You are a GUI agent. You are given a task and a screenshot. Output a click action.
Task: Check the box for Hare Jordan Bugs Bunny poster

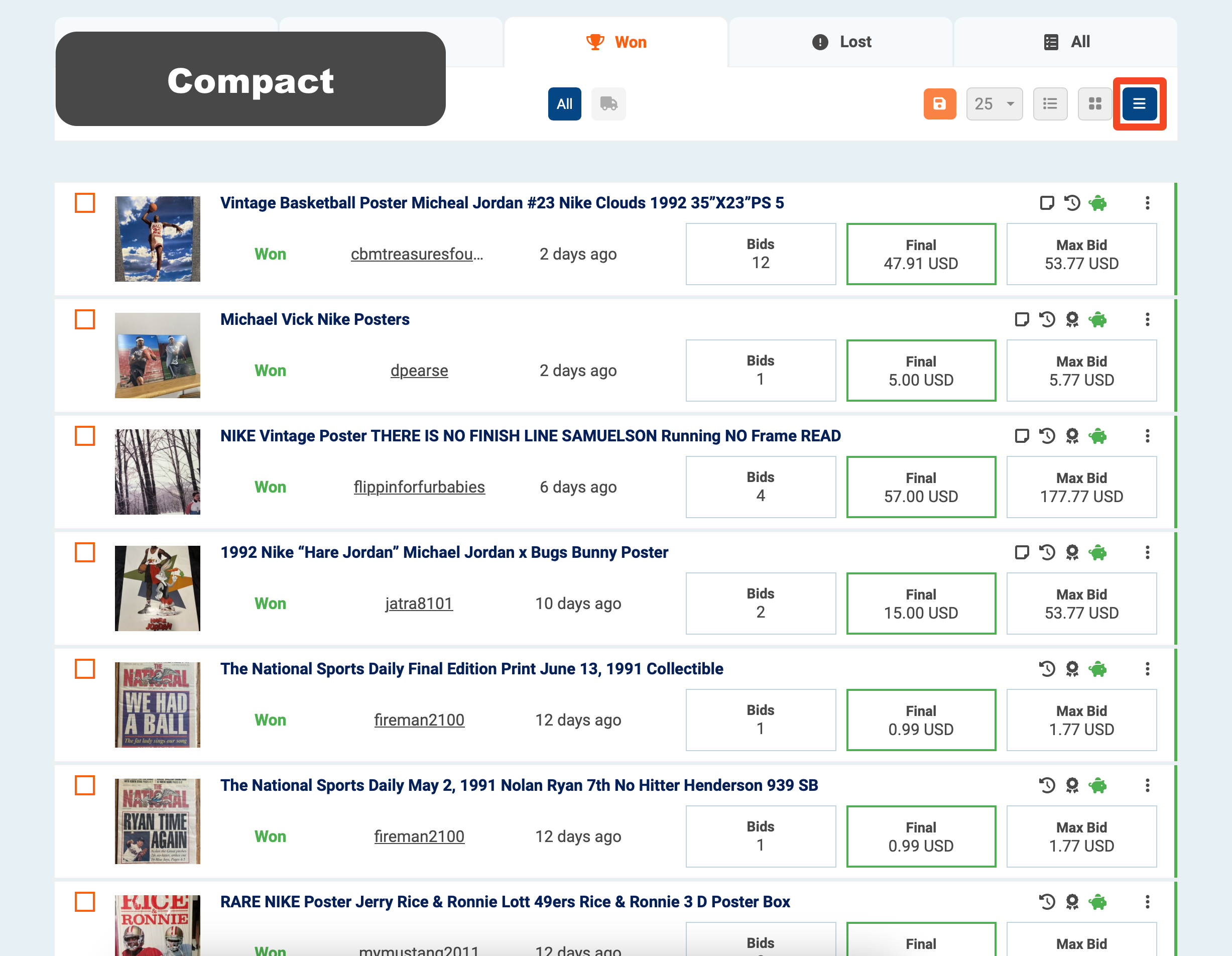click(85, 553)
